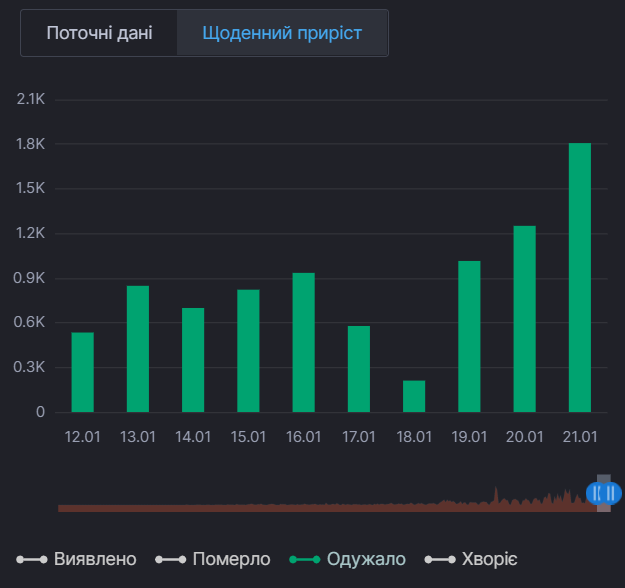Click the green bar for 12.01
625x588 pixels.
point(83,372)
